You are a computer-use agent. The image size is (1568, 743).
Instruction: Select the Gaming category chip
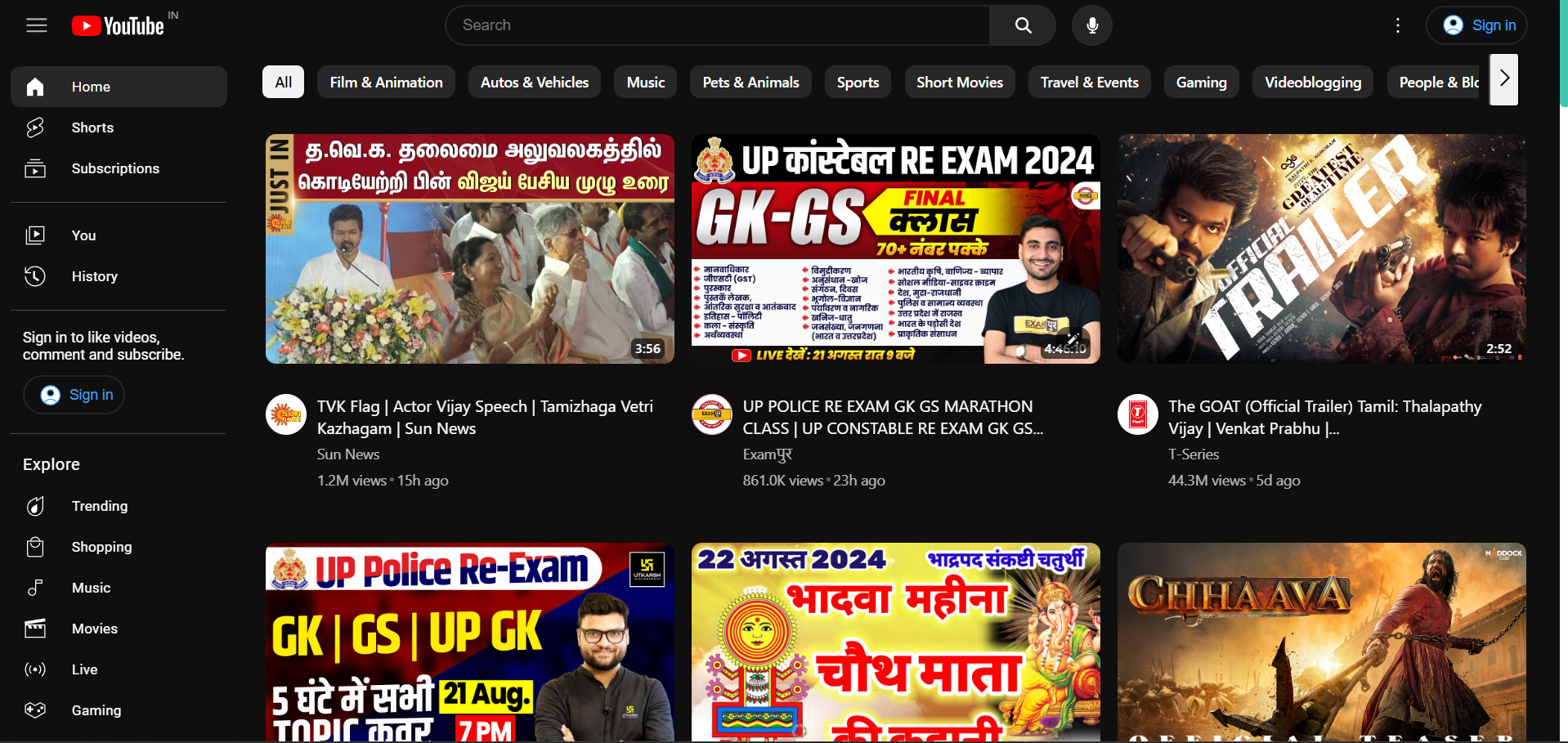1201,82
